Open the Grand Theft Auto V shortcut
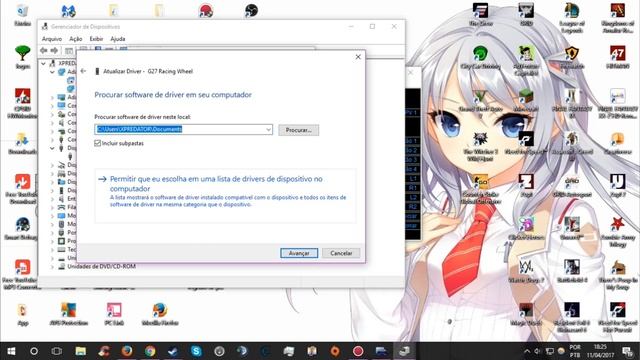The width and height of the screenshot is (640, 360). click(x=480, y=103)
